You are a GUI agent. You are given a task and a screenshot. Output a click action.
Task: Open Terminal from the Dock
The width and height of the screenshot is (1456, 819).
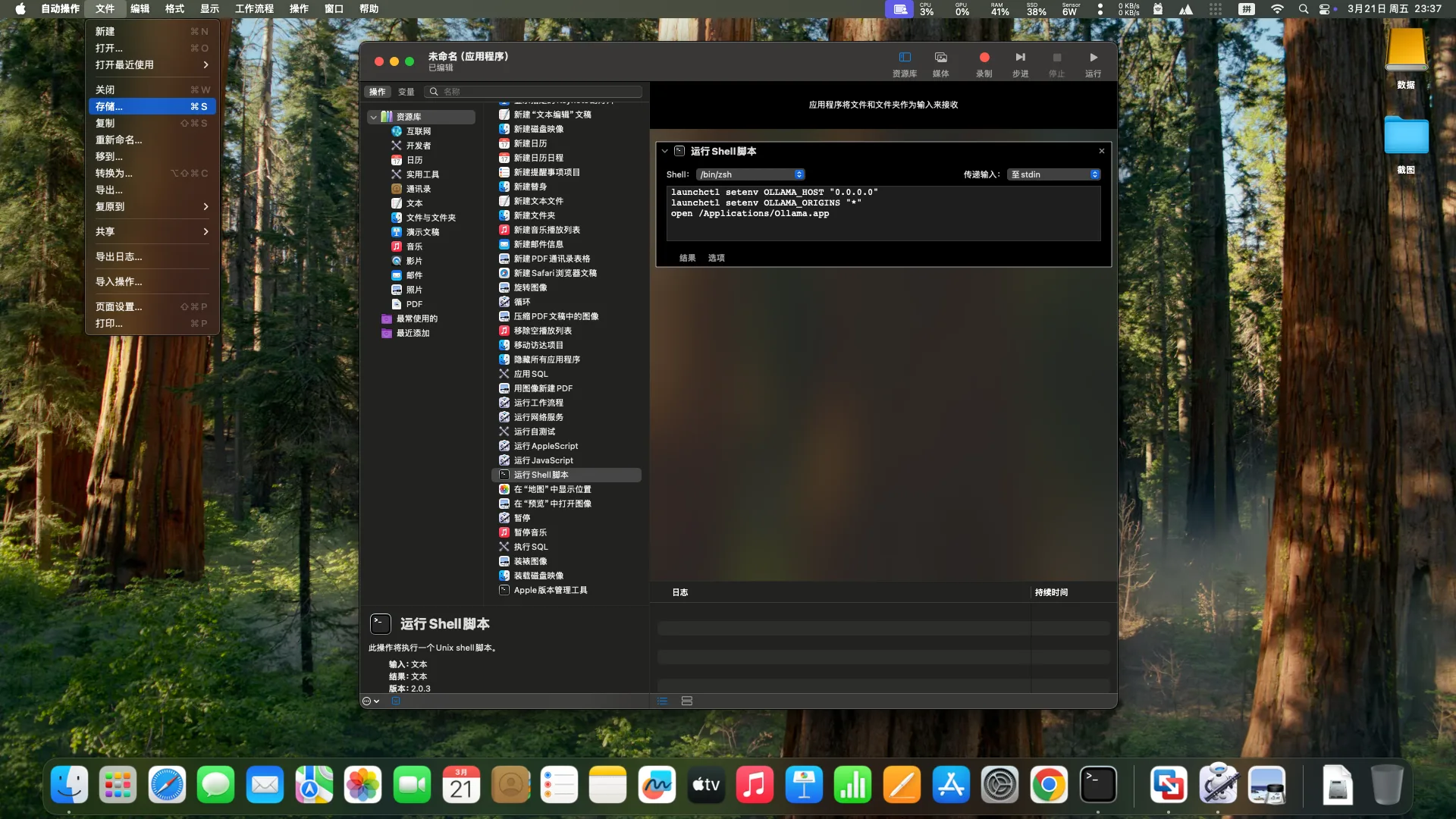click(1098, 785)
